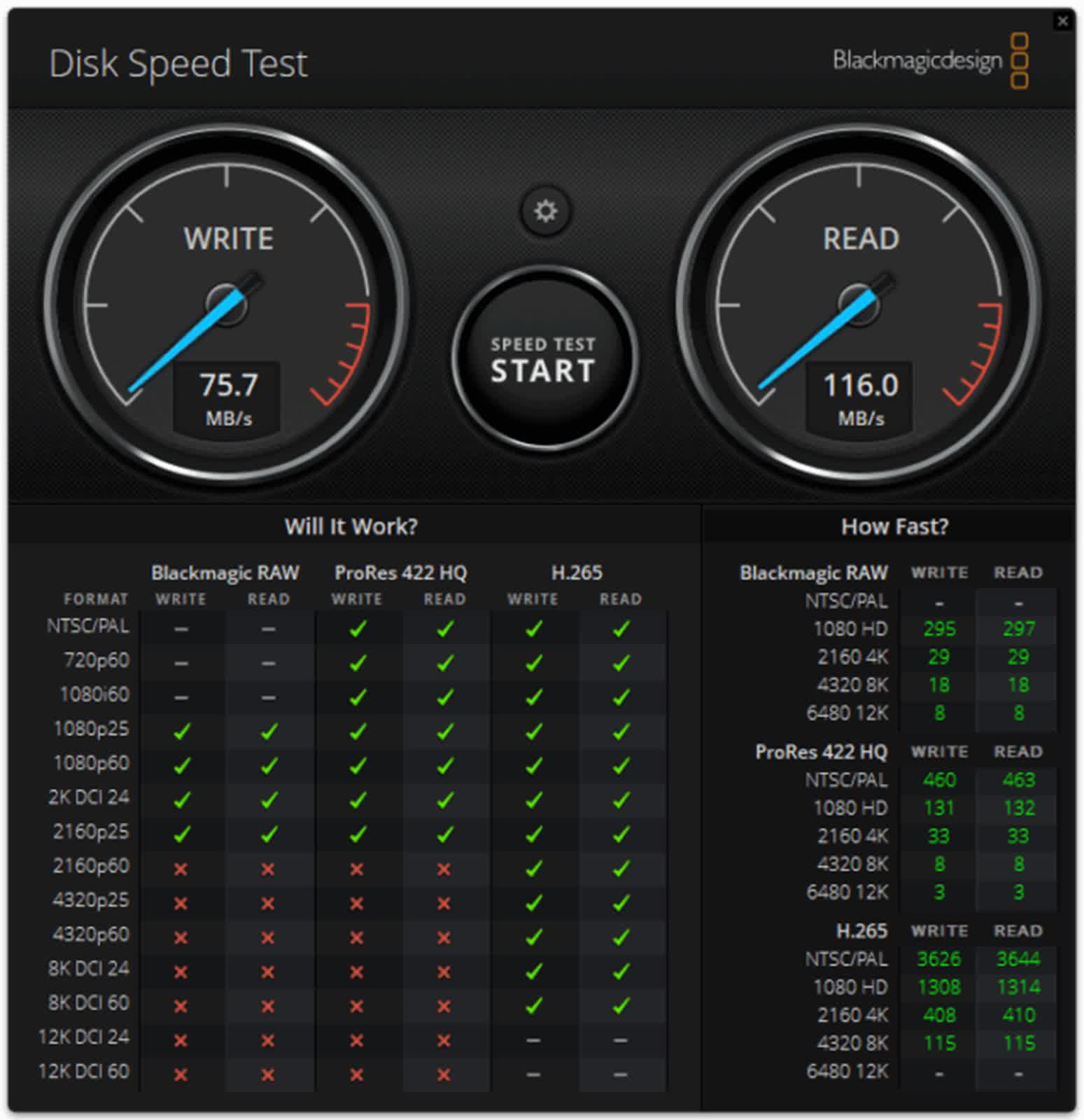Click the Blackmagic RAW heading in How Fast

(x=813, y=573)
